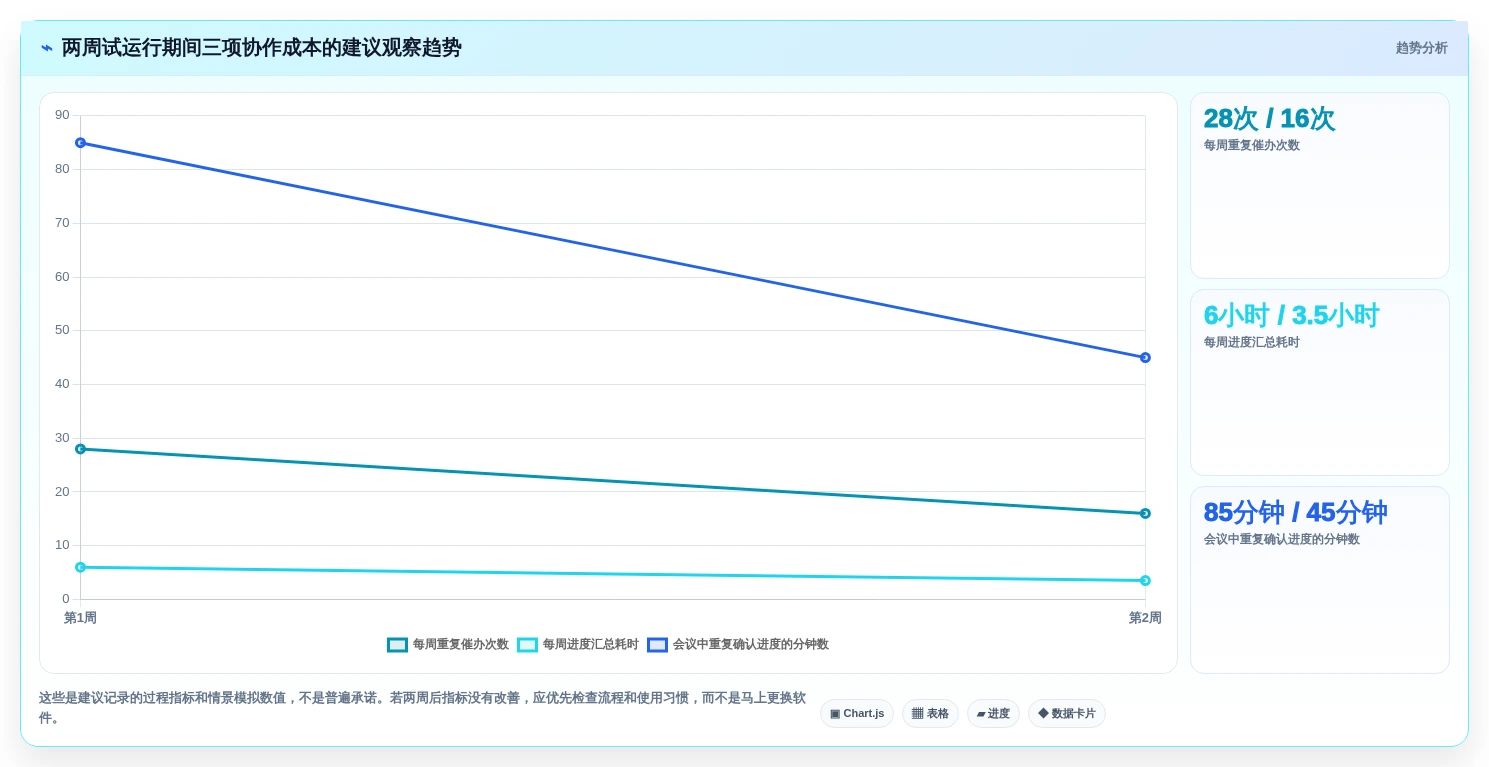
Task: Toggle the 每周重复催办次数 legend item
Action: [448, 645]
